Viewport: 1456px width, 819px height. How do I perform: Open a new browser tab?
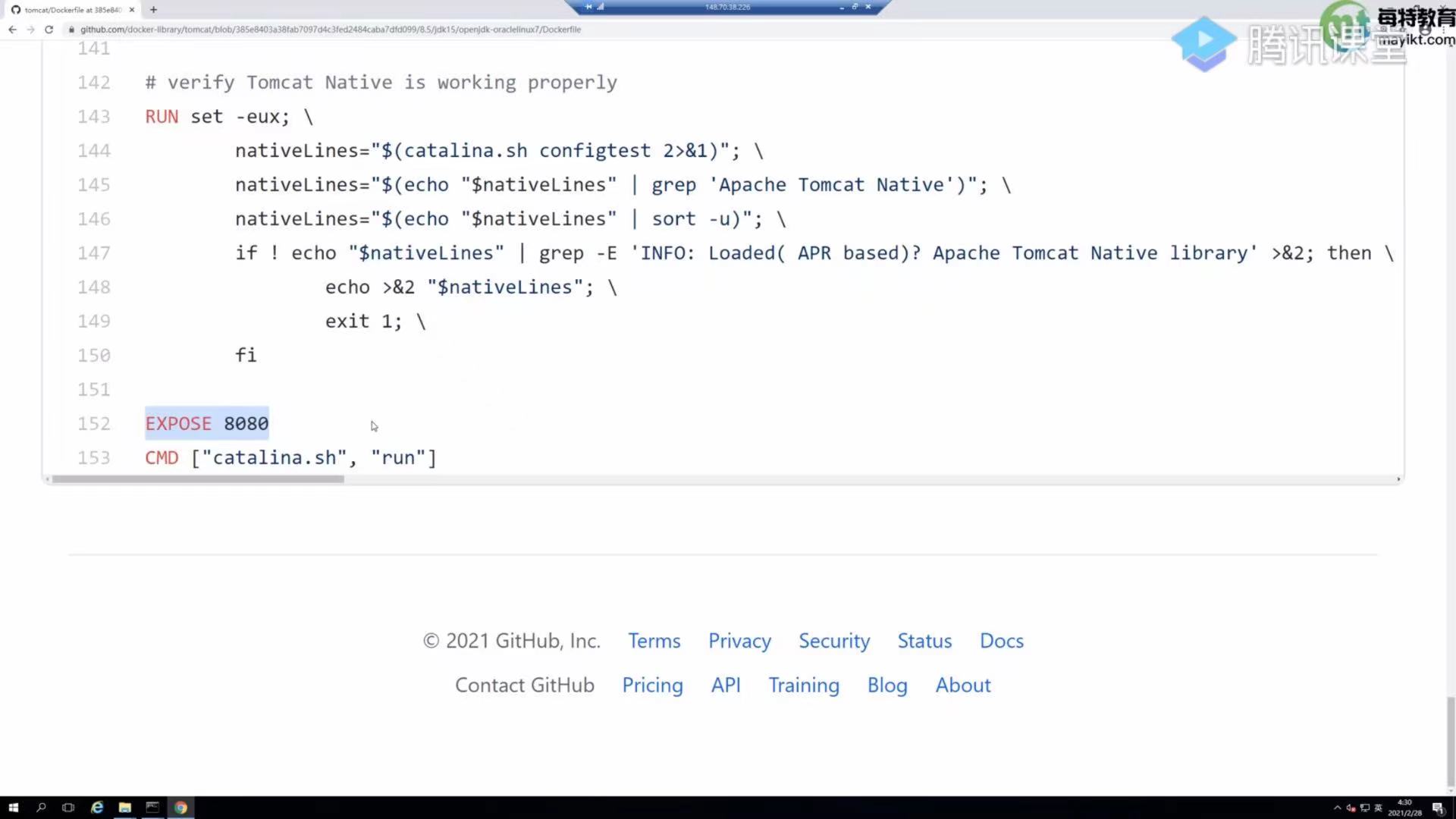(x=153, y=10)
